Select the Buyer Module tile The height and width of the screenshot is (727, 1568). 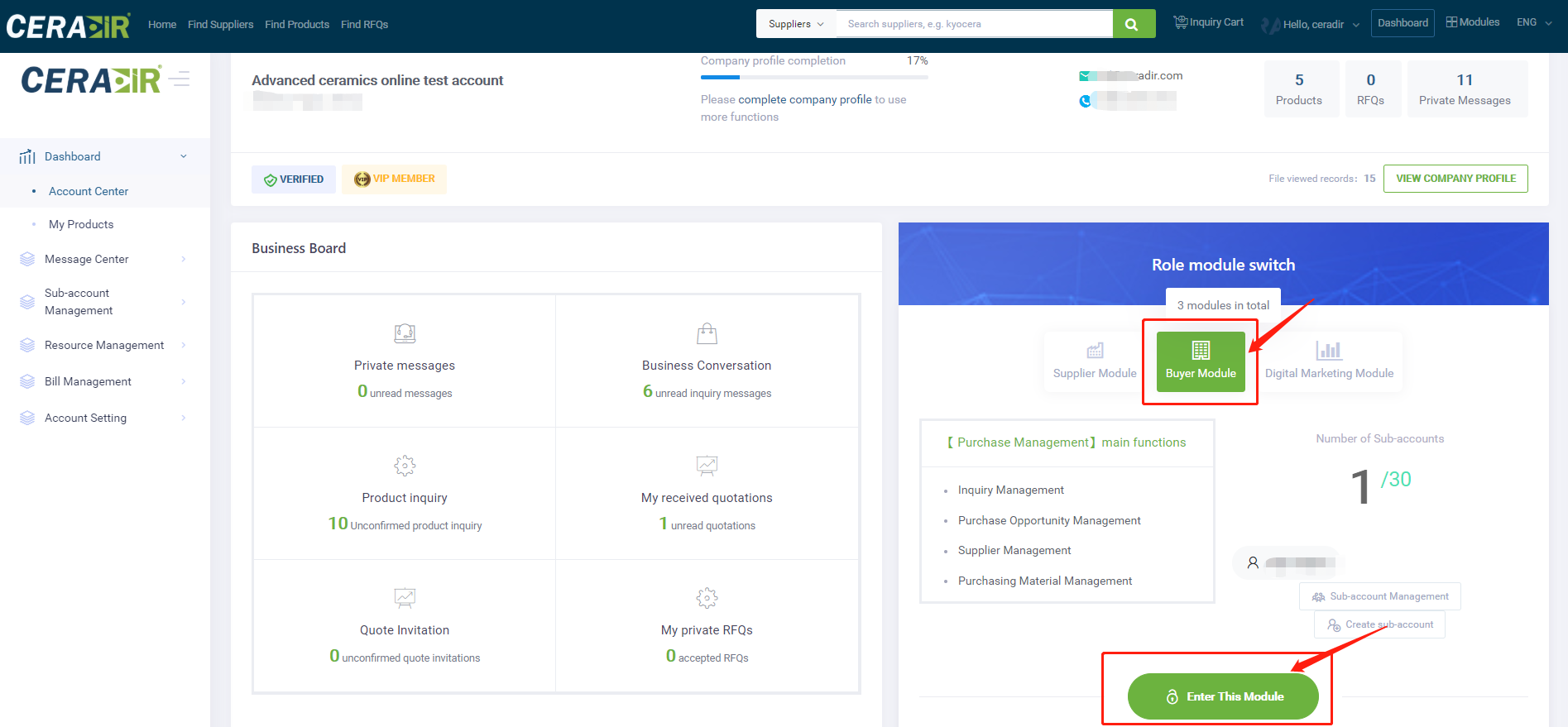(x=1200, y=361)
